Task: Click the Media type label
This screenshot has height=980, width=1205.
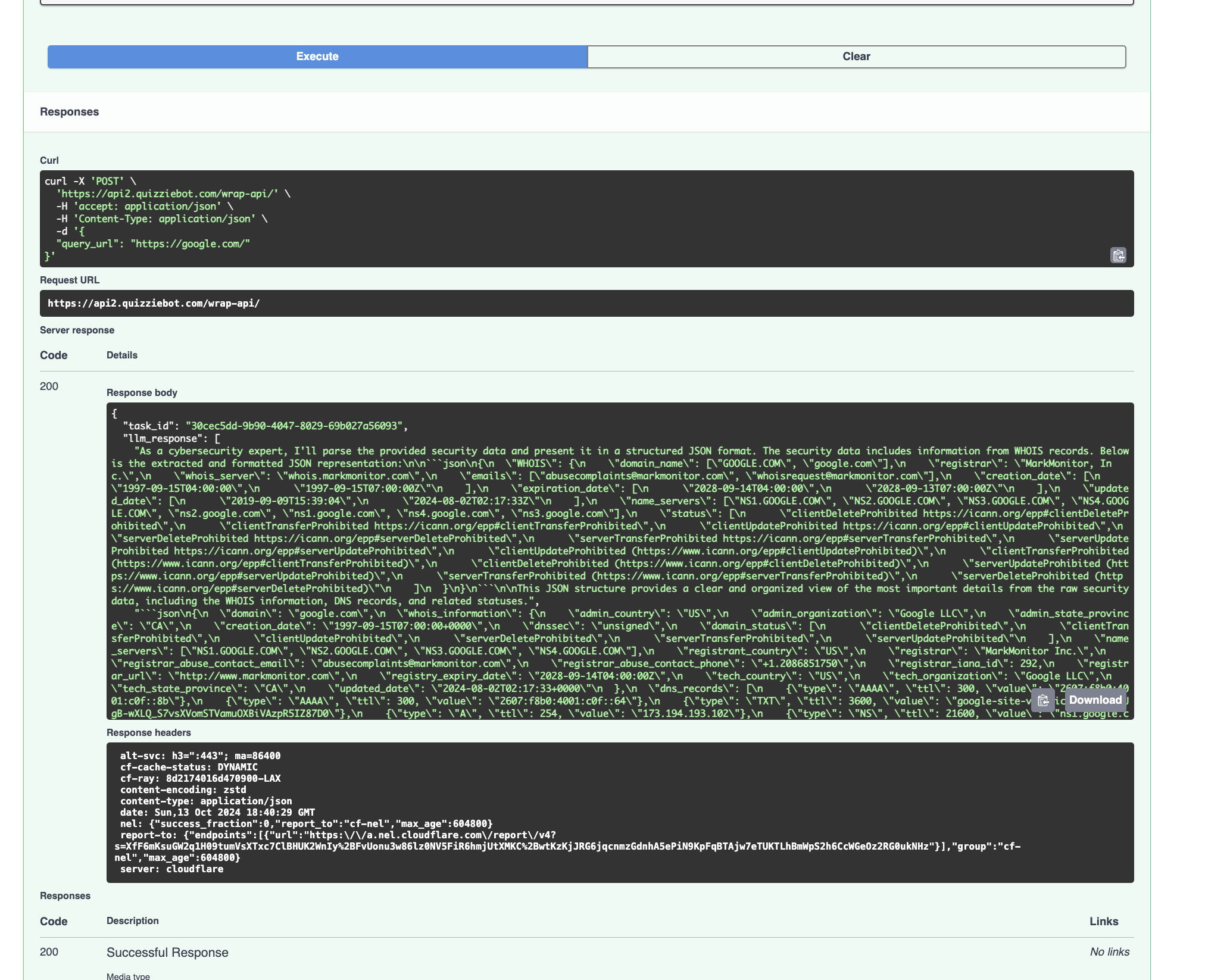Action: 128,976
